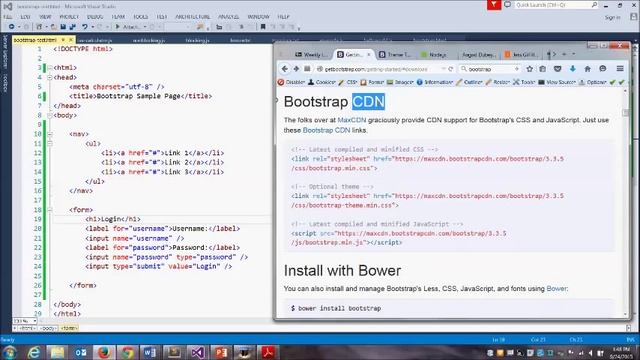Open Chrome from the taskbar
The width and height of the screenshot is (640, 360).
127,352
